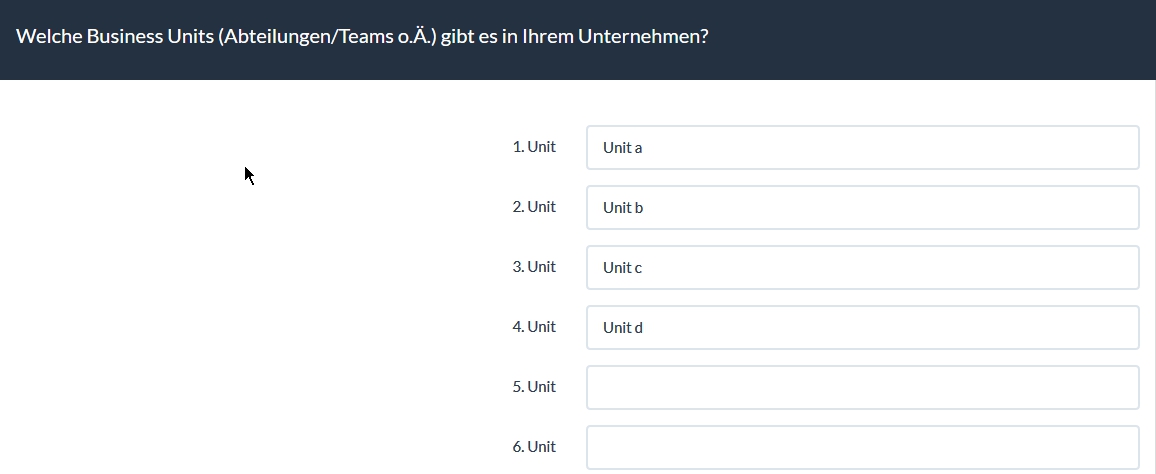Screen dimensions: 1156x474
Task: Click the '2. Unit' label
Action: point(534,207)
